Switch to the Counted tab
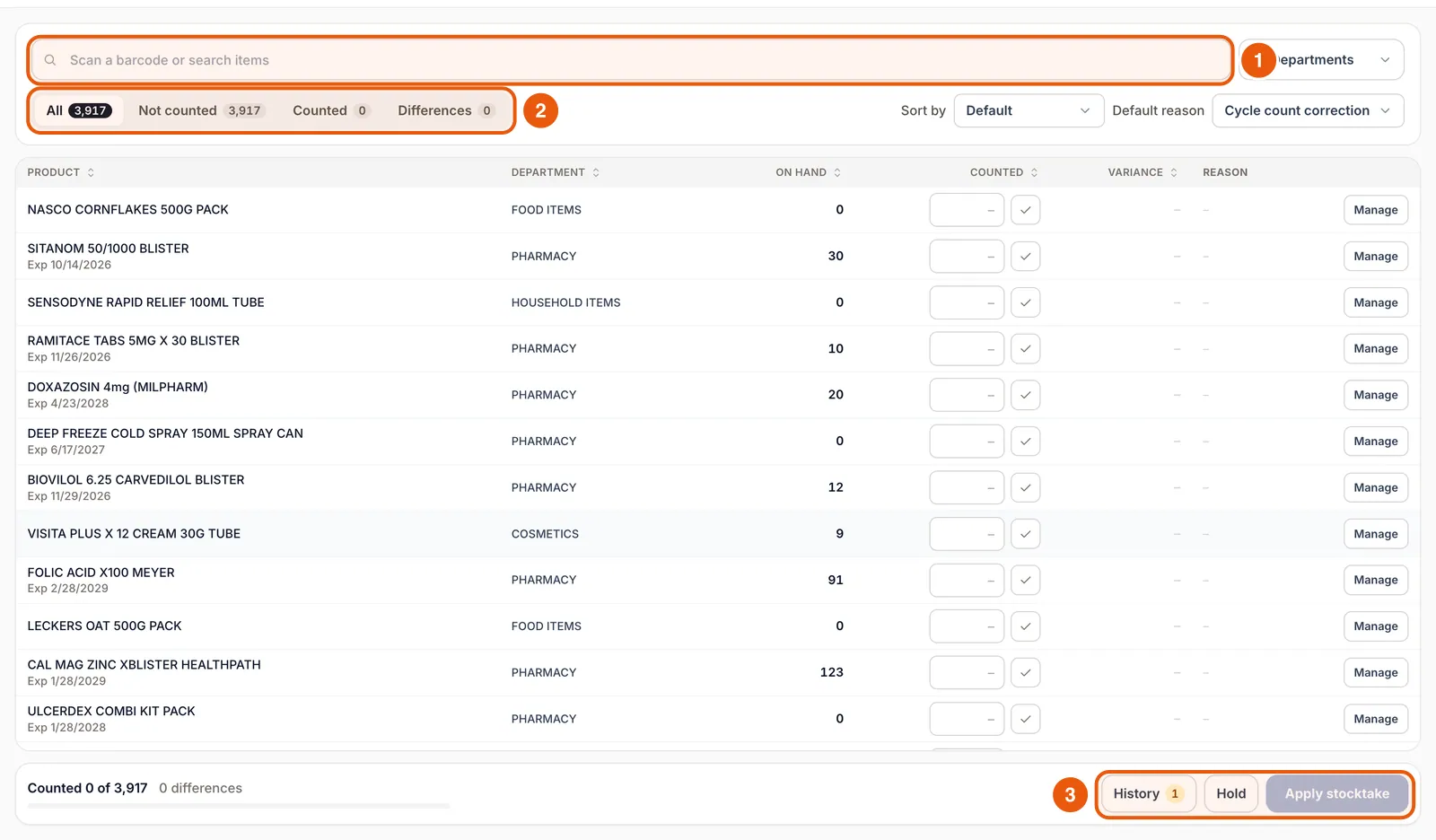 [330, 110]
